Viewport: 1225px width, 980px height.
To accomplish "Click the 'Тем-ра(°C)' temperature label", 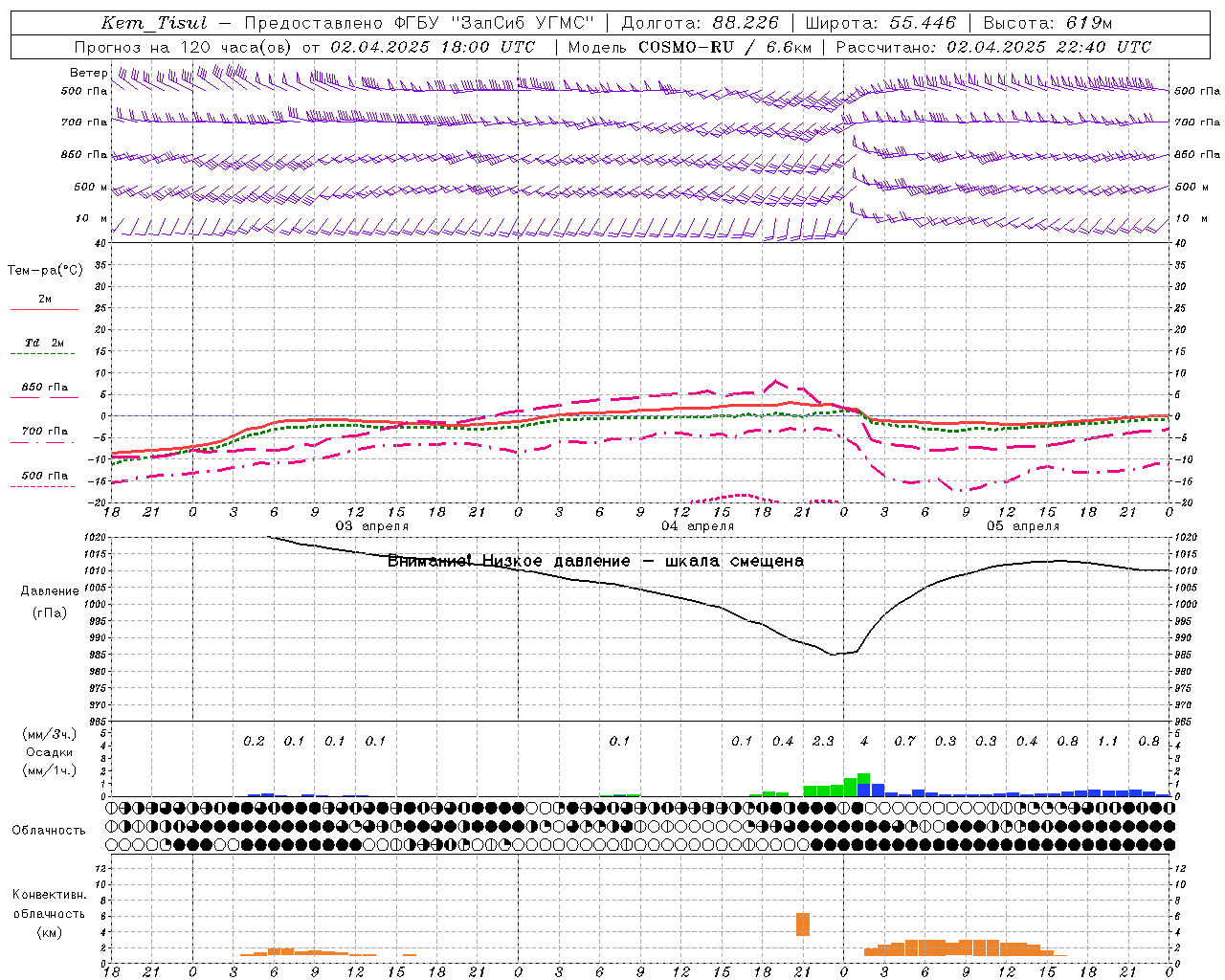I will coord(45,271).
